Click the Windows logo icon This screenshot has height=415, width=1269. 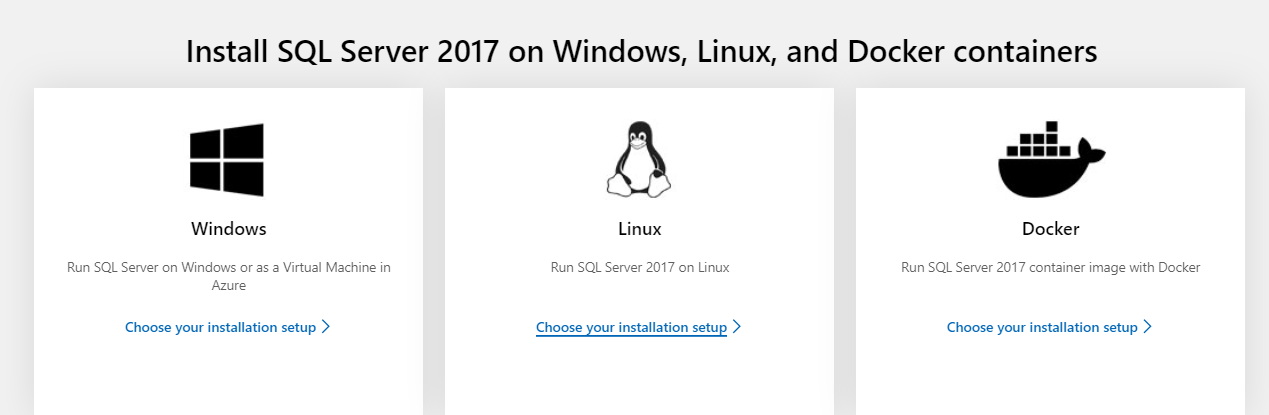pos(227,160)
